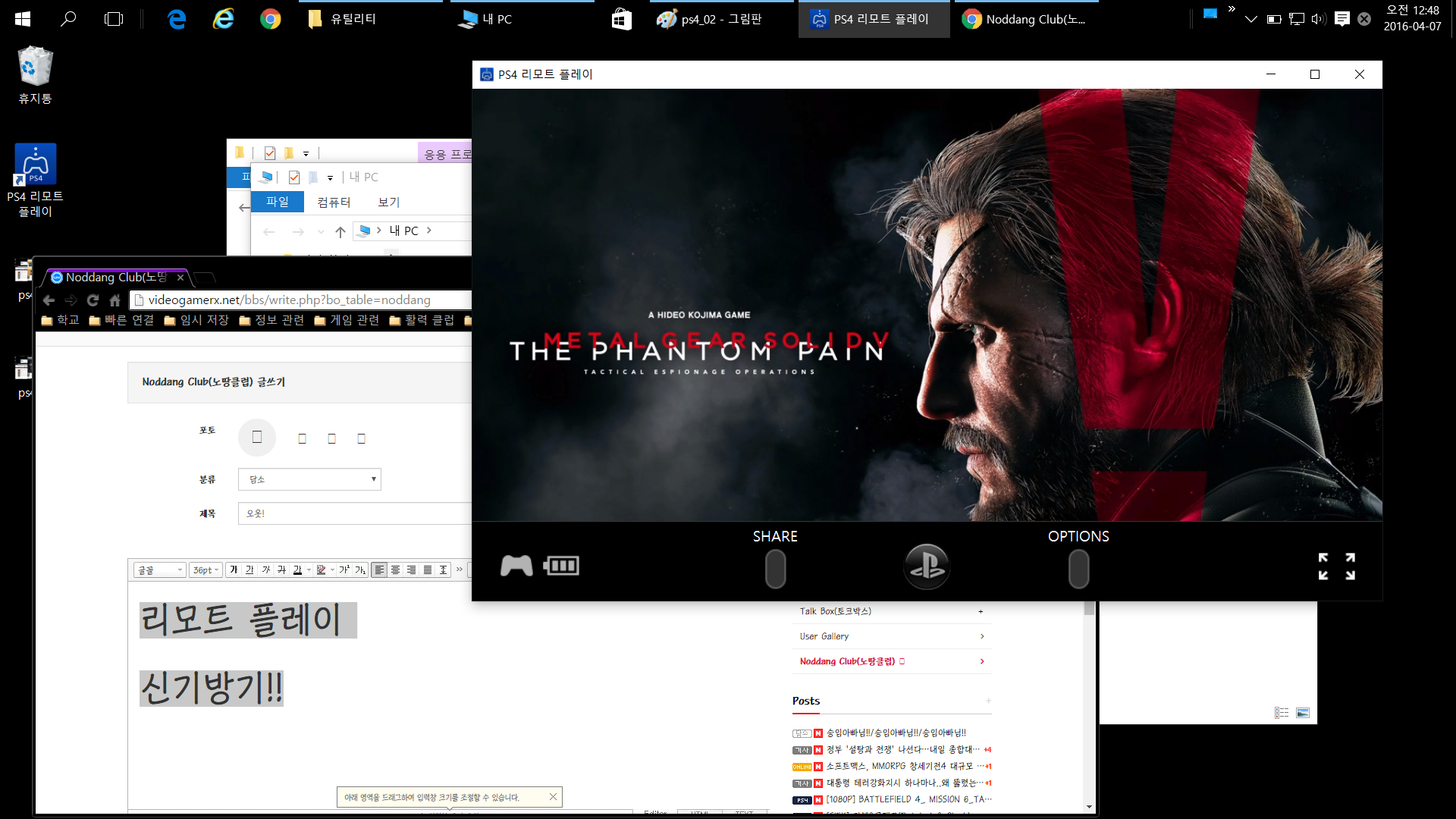
Task: Open the 분류 category dropdown
Action: (x=309, y=479)
